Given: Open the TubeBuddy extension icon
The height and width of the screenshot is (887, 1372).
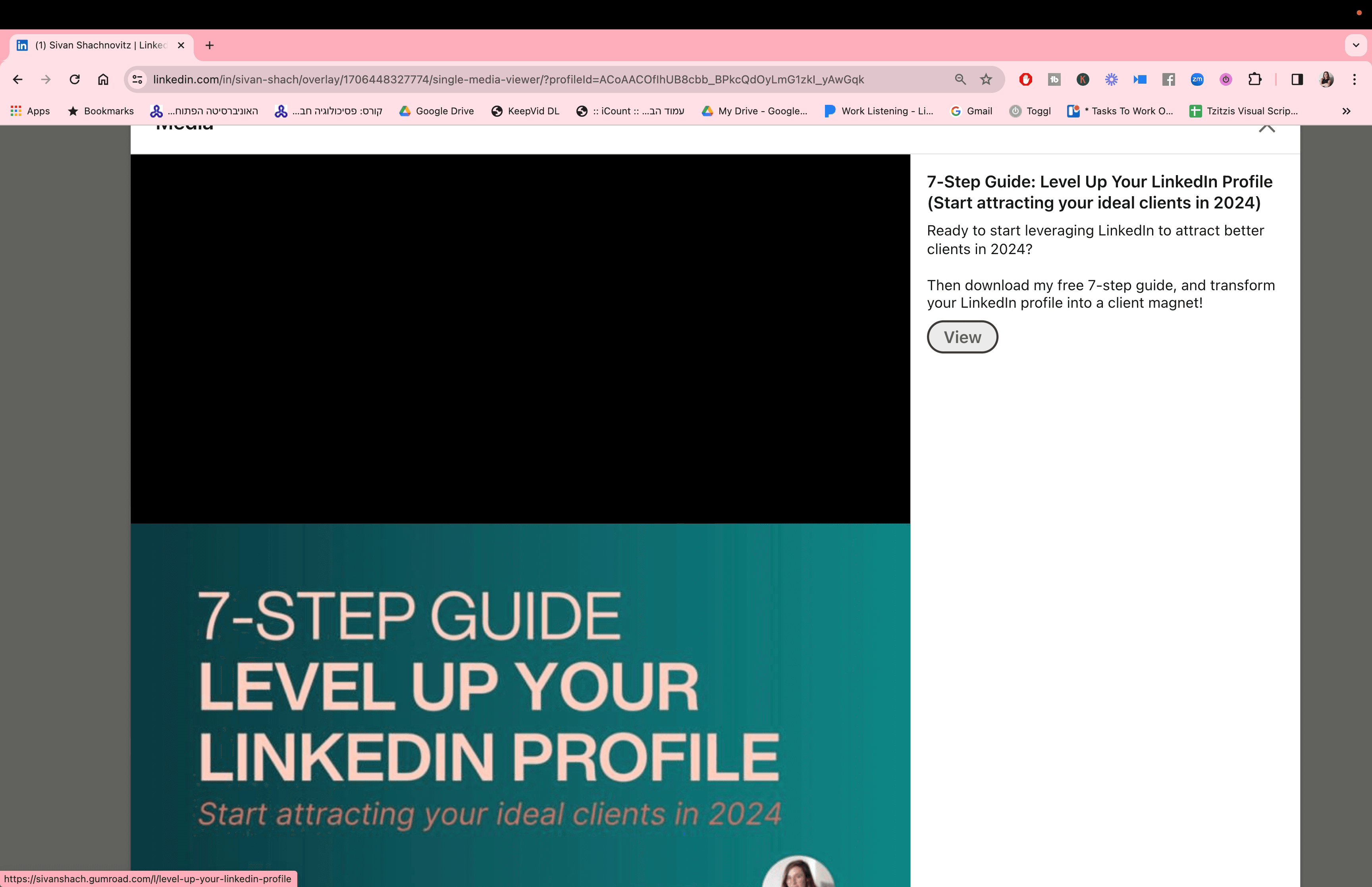Looking at the screenshot, I should tap(1054, 79).
